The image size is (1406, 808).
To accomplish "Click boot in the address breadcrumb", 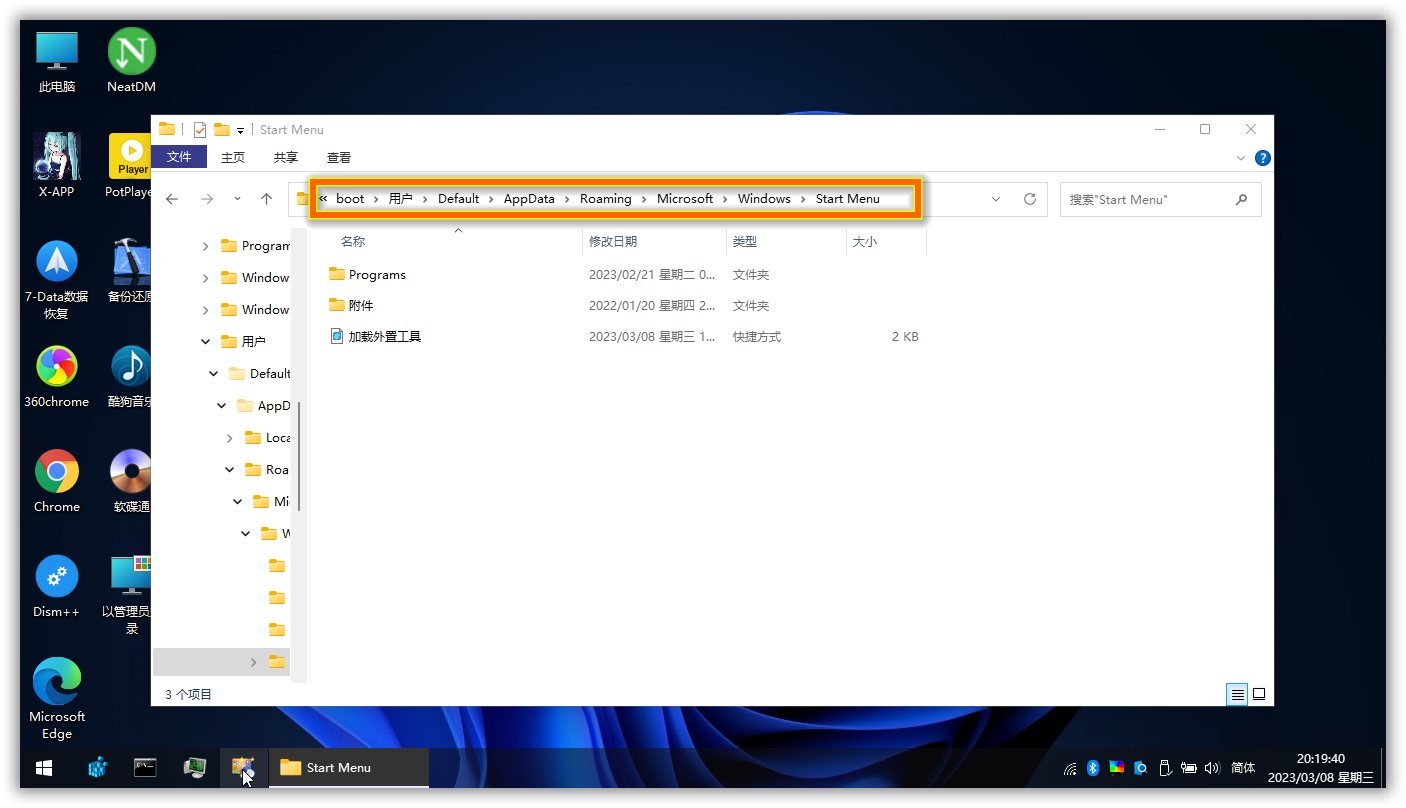I will point(350,199).
